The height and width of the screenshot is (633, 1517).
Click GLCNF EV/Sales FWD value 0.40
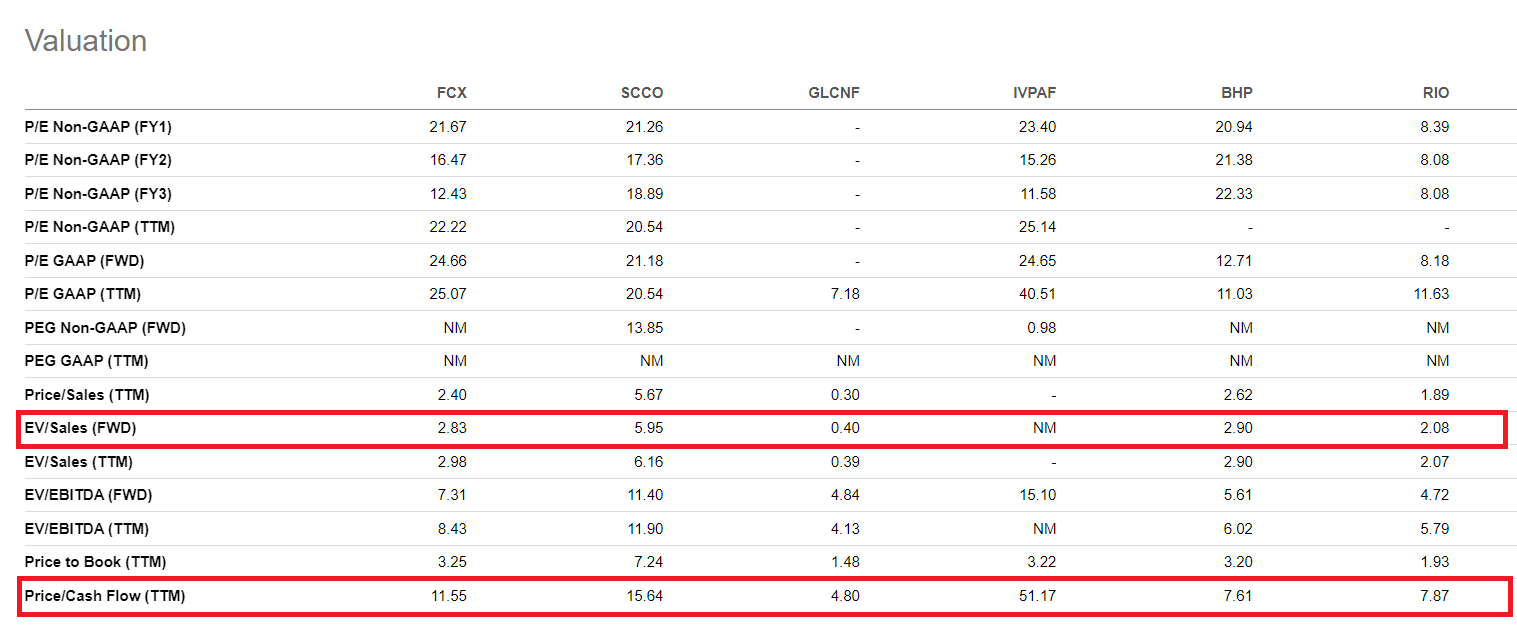click(x=846, y=428)
